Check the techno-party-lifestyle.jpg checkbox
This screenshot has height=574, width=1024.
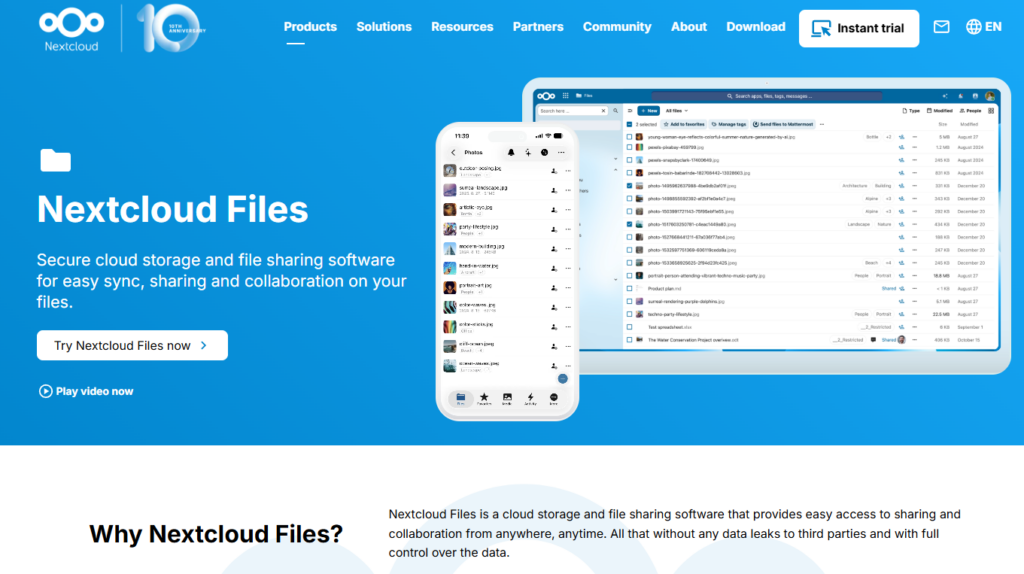(x=630, y=314)
